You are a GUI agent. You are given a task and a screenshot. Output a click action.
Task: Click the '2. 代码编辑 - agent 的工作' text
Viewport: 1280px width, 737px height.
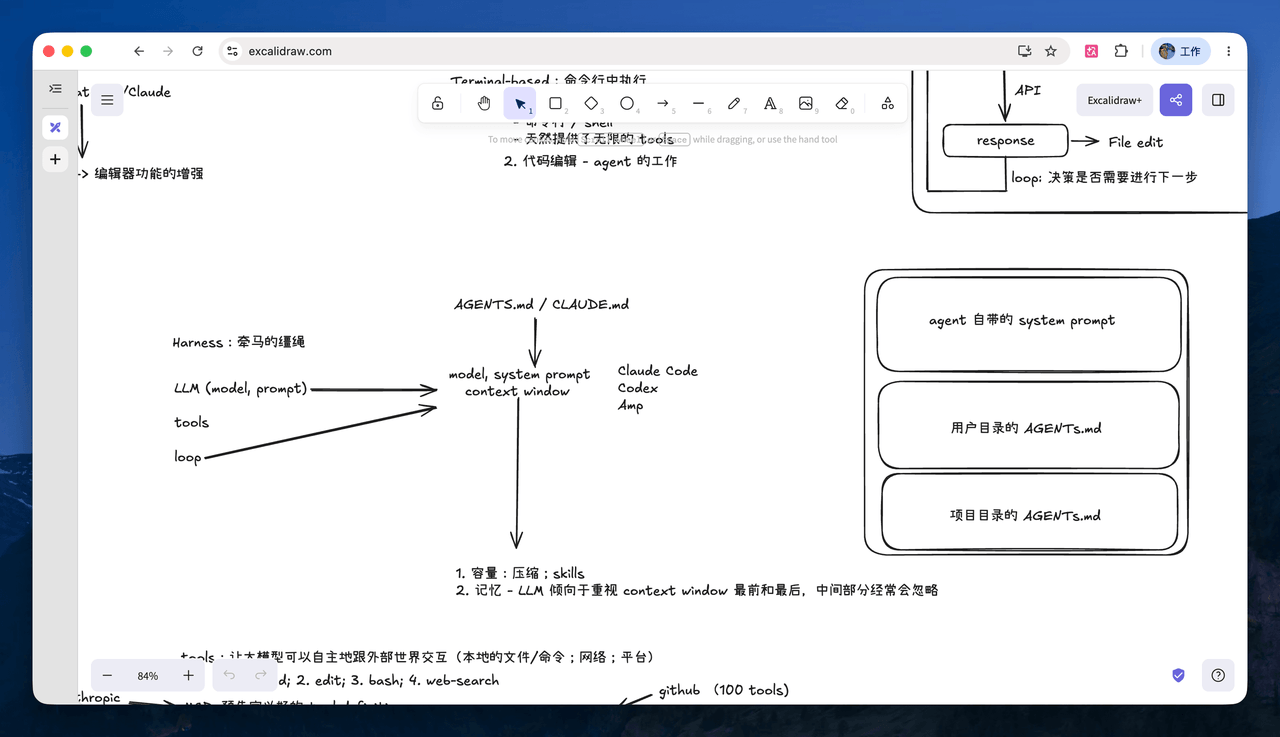point(590,160)
